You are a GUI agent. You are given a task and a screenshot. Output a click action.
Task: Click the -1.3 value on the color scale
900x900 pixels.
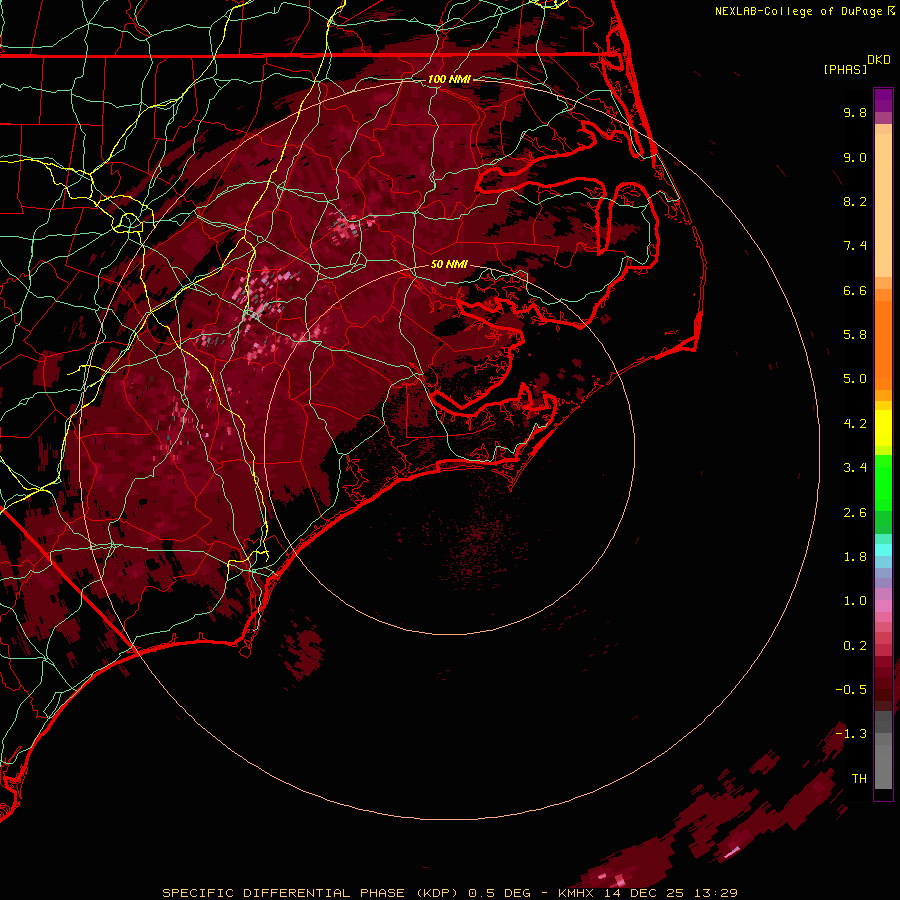point(851,734)
